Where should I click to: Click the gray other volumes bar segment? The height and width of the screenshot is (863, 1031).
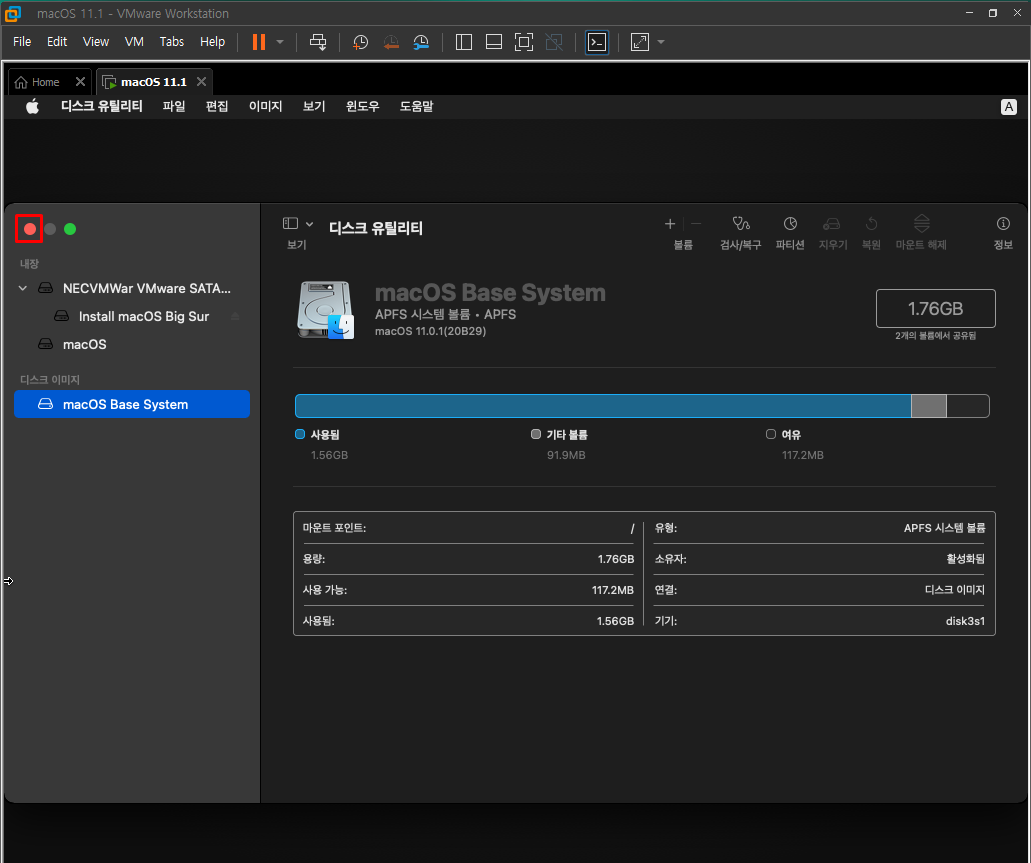pos(928,406)
